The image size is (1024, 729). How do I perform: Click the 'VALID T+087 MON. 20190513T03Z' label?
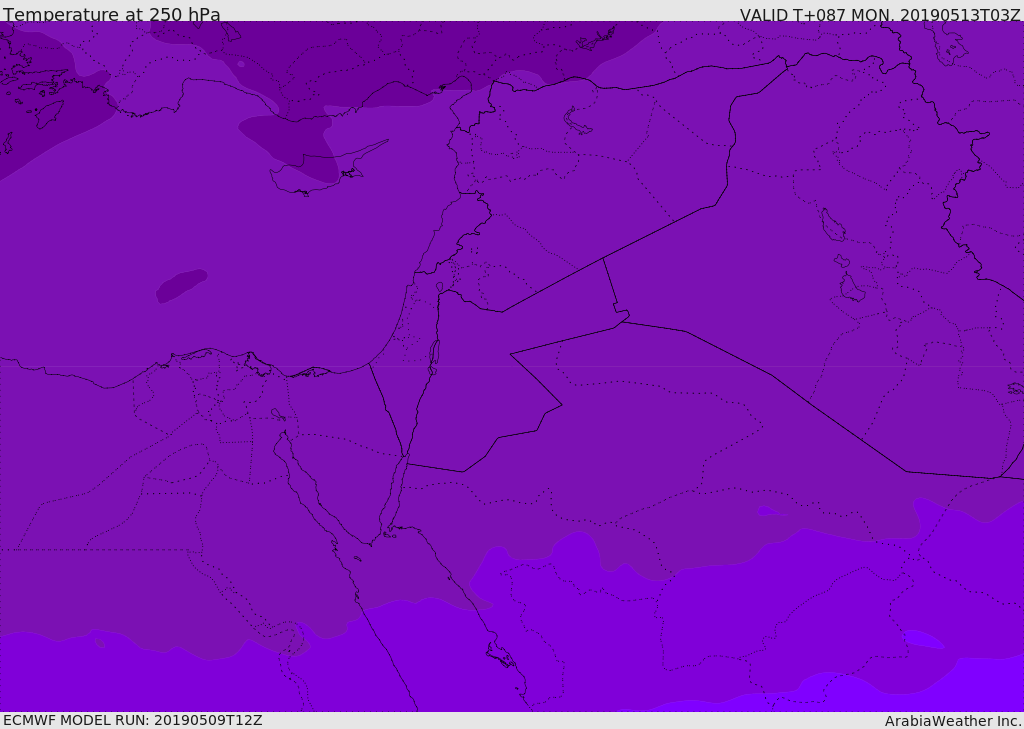point(880,14)
